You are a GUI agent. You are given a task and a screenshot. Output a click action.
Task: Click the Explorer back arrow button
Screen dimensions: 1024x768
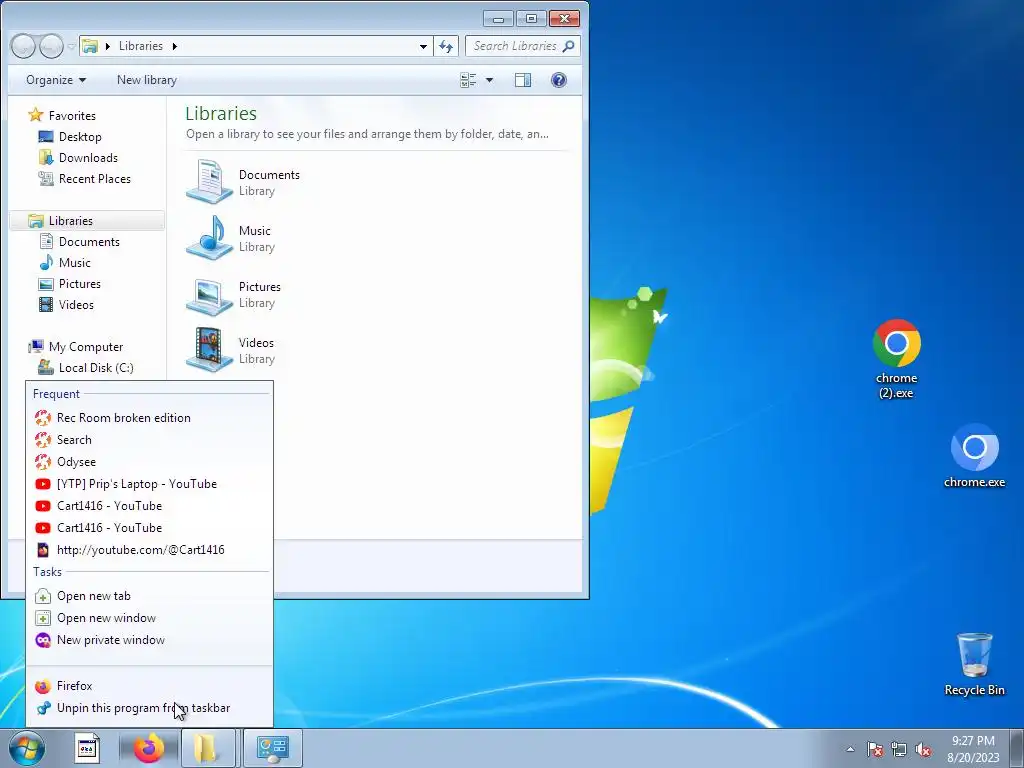pos(23,46)
